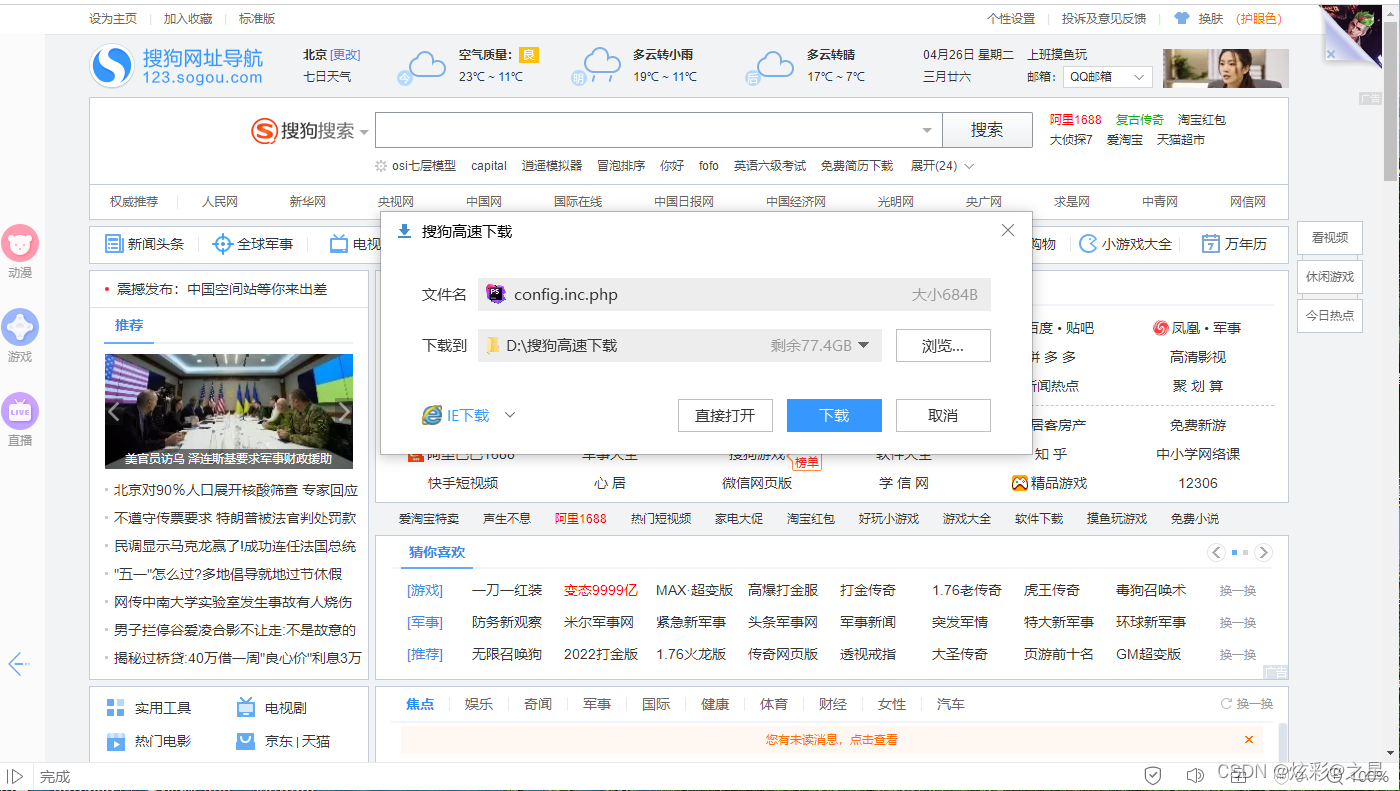
Task: Open 小游戏大全 category
Action: point(1125,244)
